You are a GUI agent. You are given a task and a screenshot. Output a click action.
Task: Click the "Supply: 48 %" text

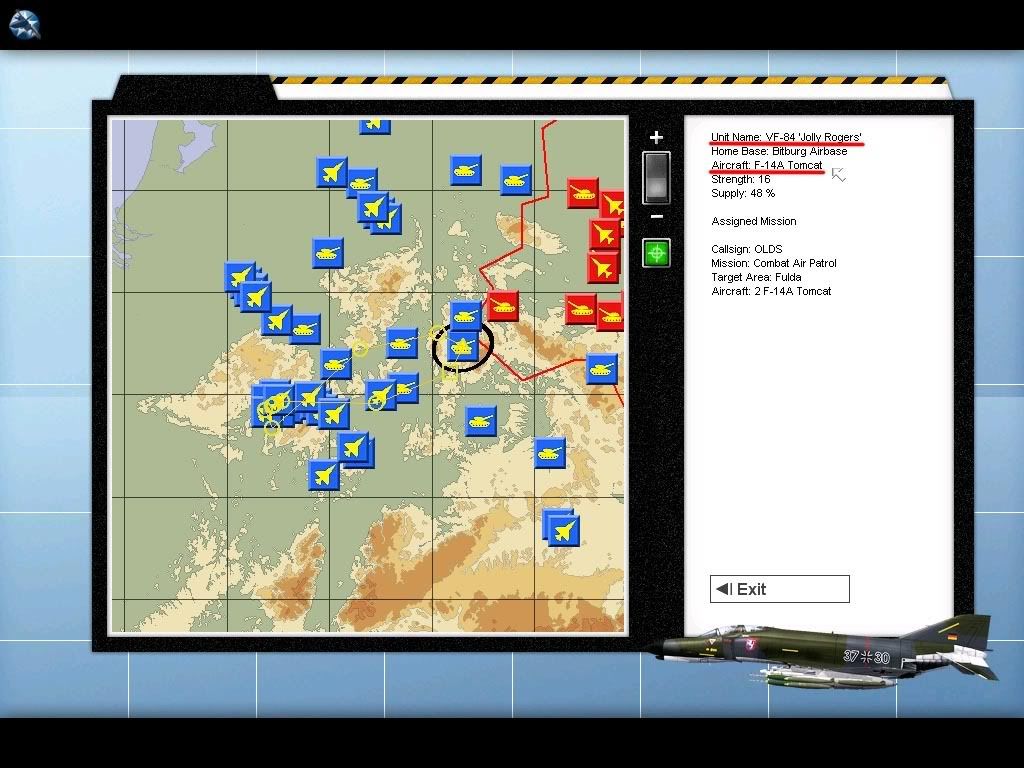[743, 193]
